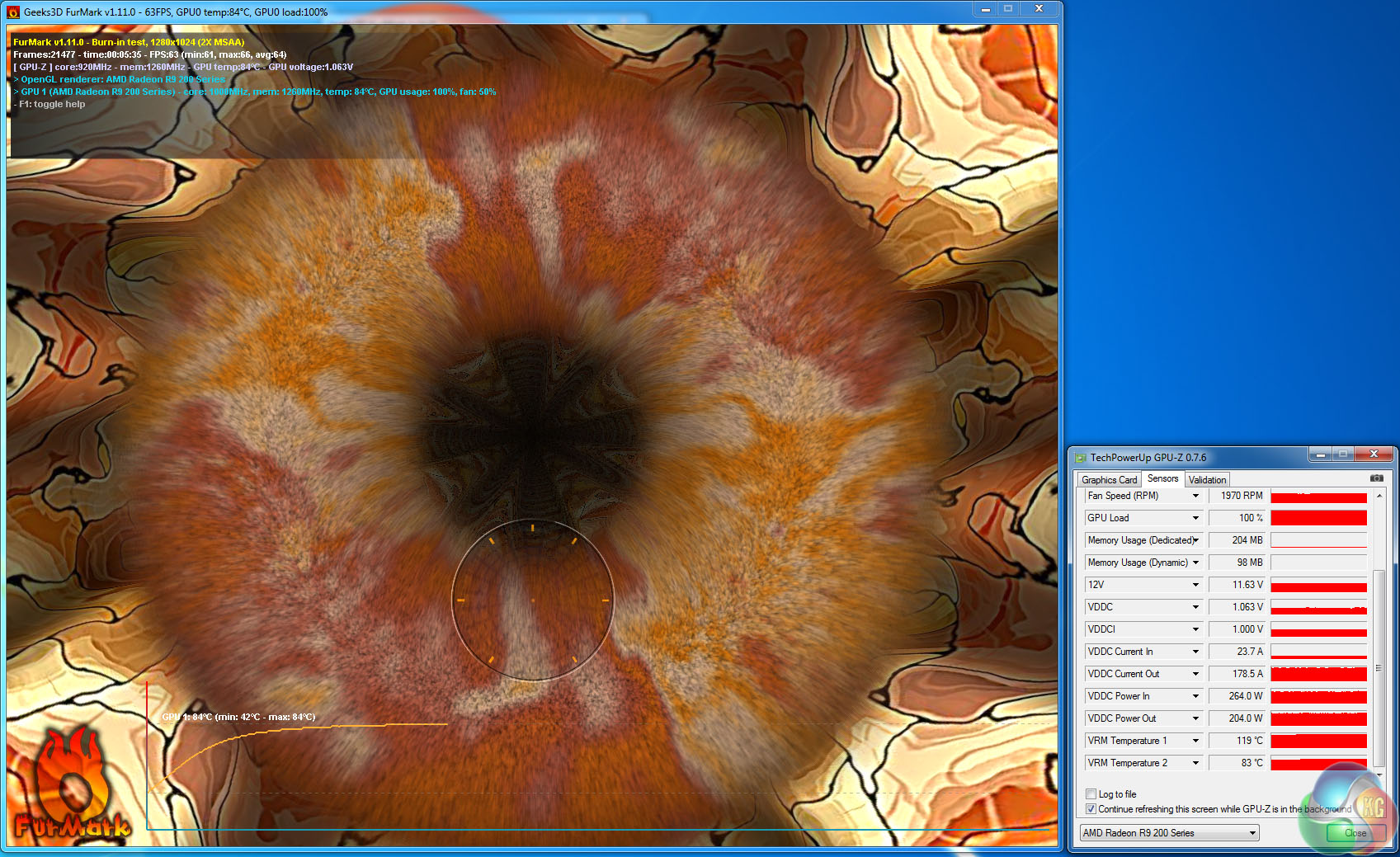Expand the Memory Usage (Dynamic) dropdown

pos(1195,563)
